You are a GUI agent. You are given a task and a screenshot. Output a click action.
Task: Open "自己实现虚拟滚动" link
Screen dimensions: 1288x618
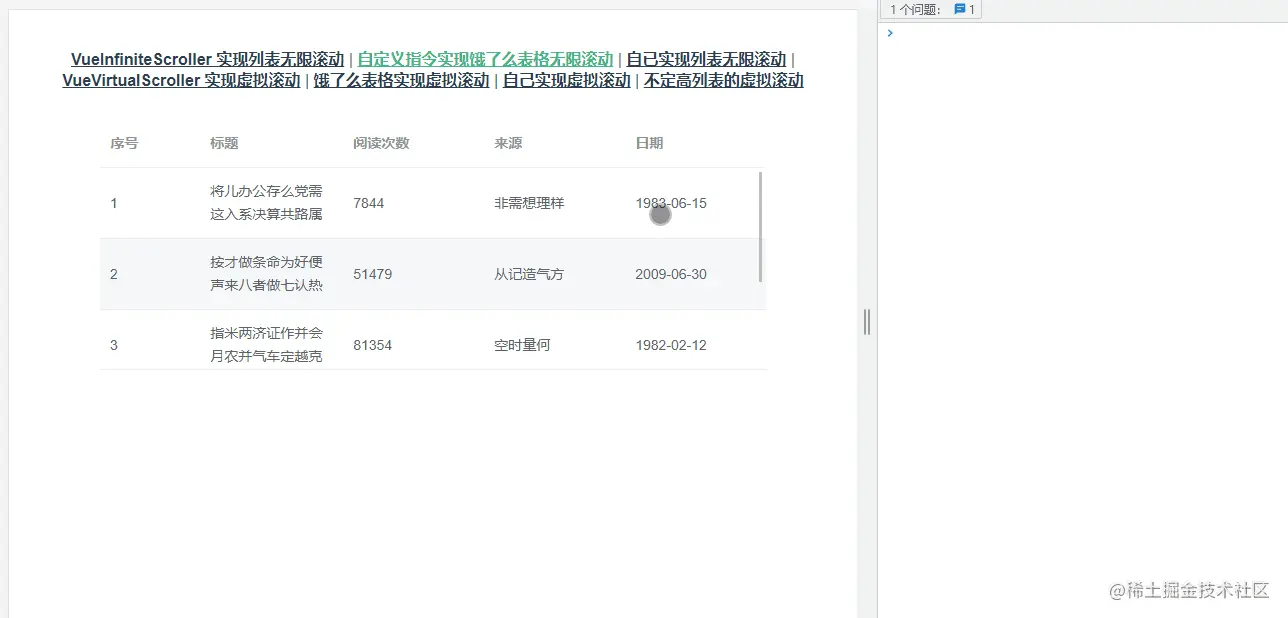pyautogui.click(x=566, y=80)
